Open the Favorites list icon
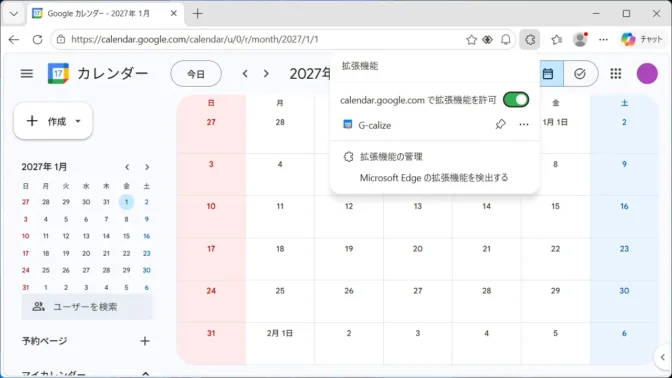 pos(556,39)
